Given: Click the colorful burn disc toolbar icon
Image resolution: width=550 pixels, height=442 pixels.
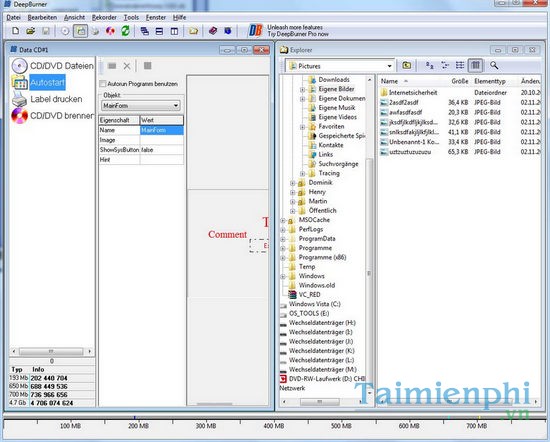Looking at the screenshot, I should point(110,31).
